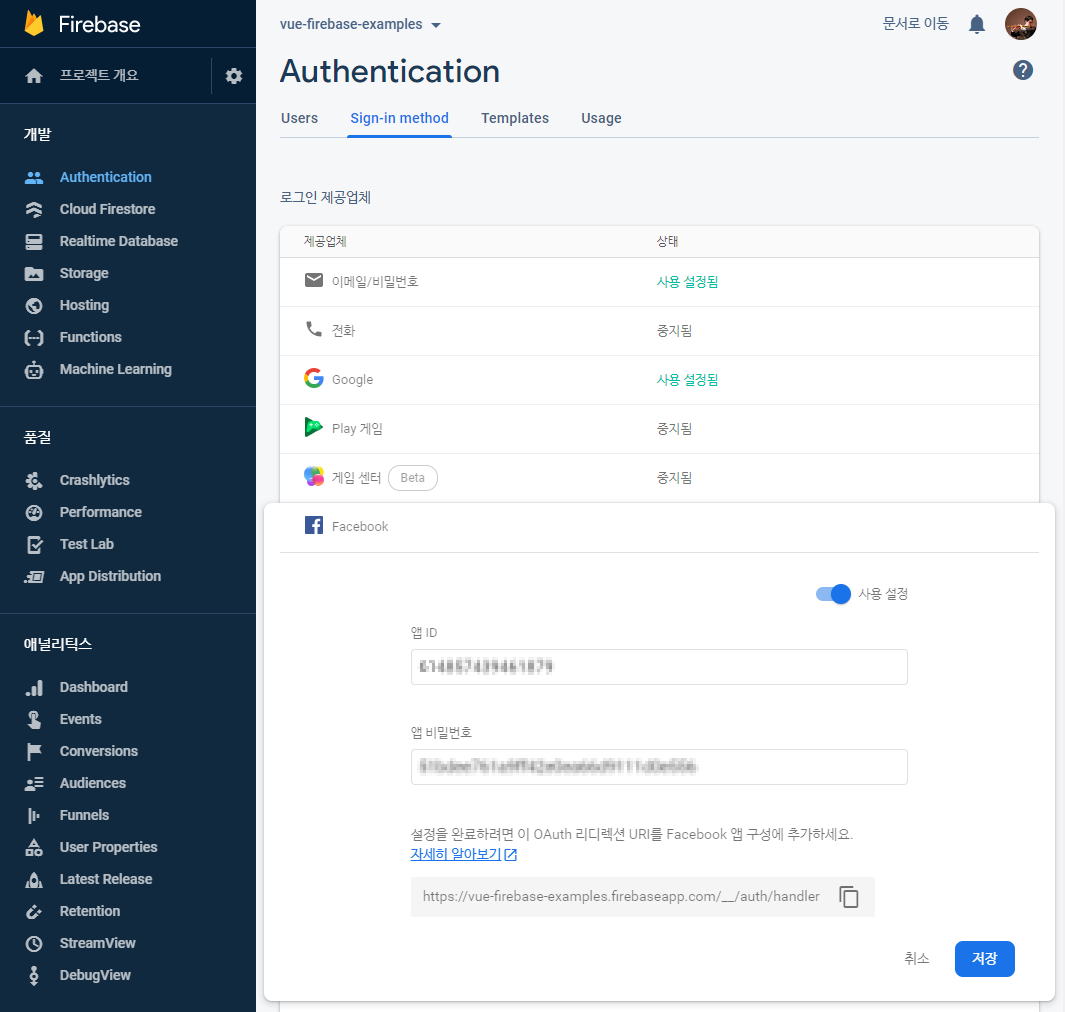Click the Authentication people icon in sidebar
The height and width of the screenshot is (1012, 1065).
34,177
